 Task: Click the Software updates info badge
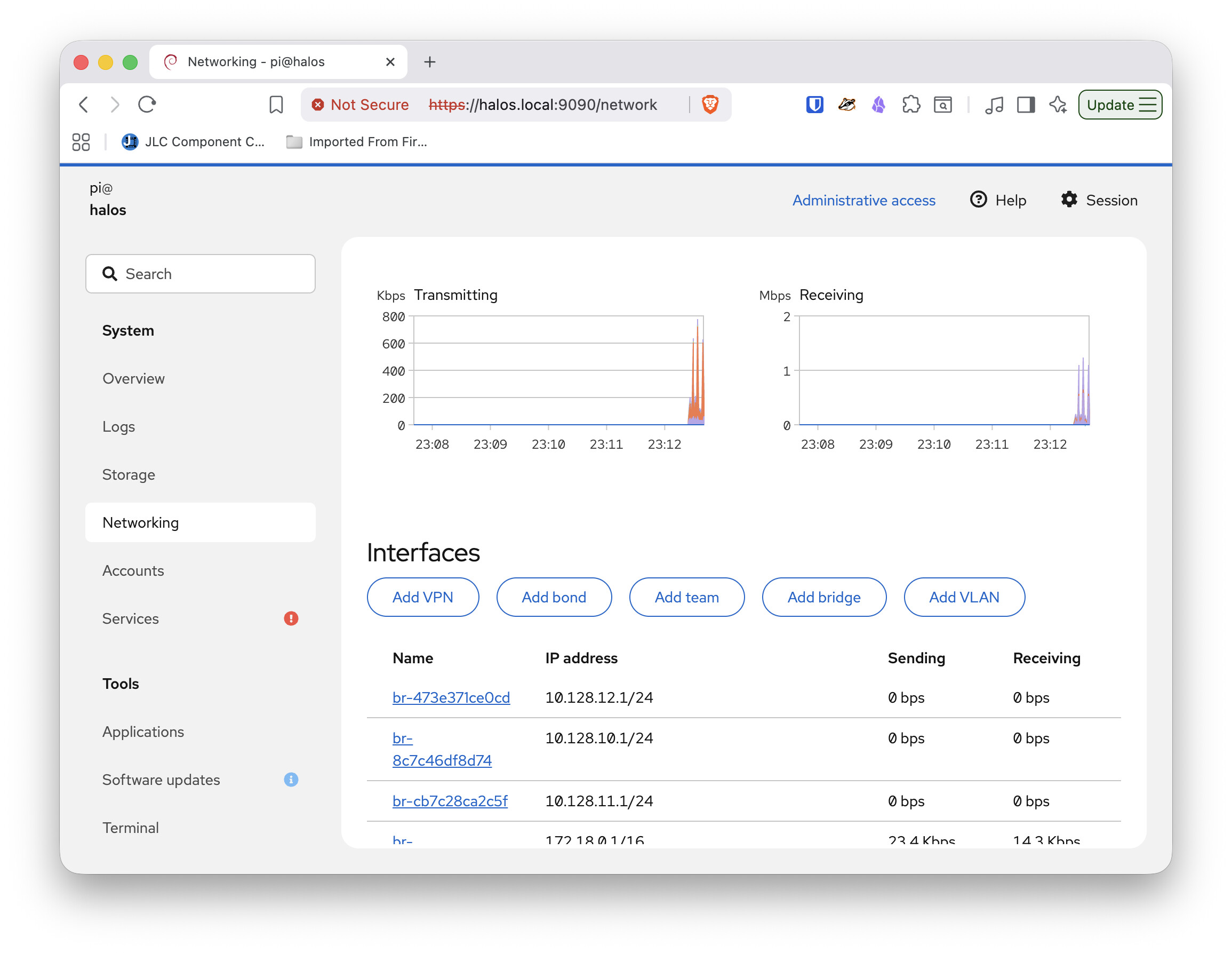pos(291,779)
